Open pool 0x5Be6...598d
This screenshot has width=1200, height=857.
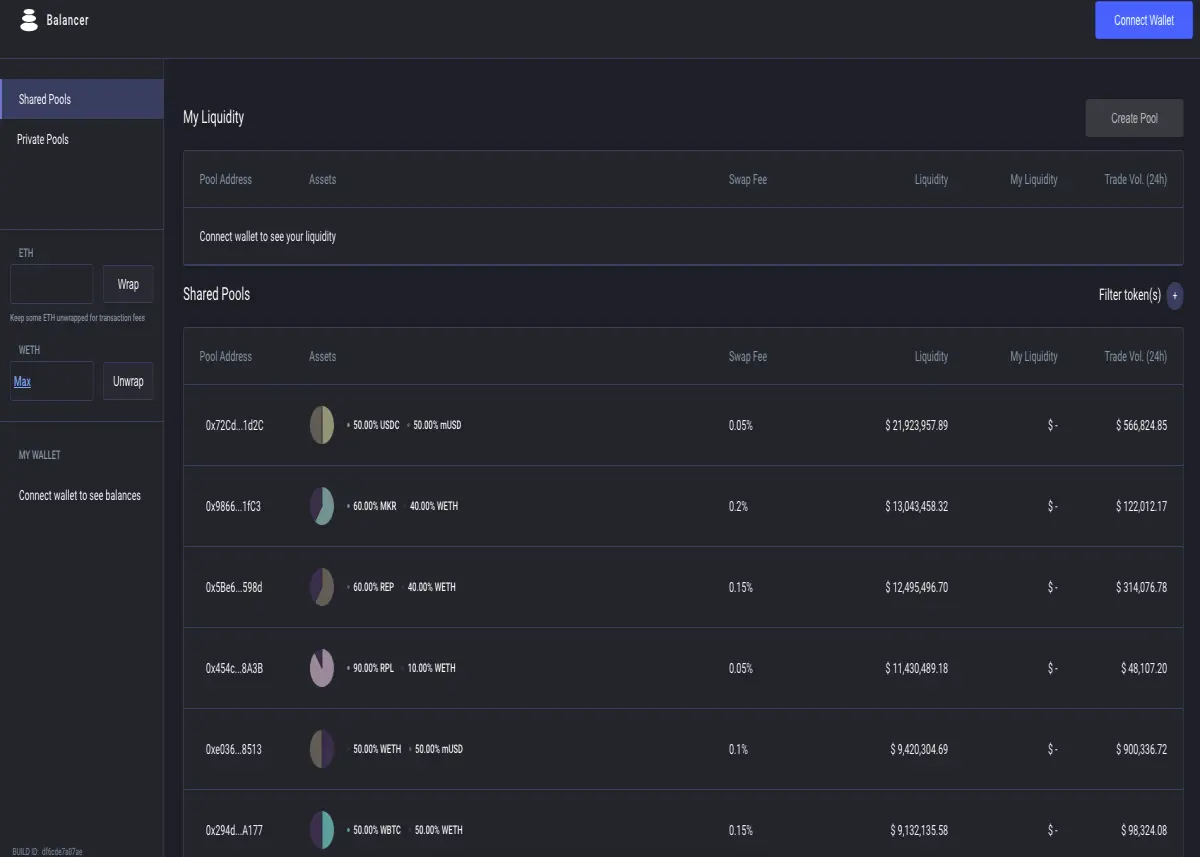pyautogui.click(x=234, y=587)
